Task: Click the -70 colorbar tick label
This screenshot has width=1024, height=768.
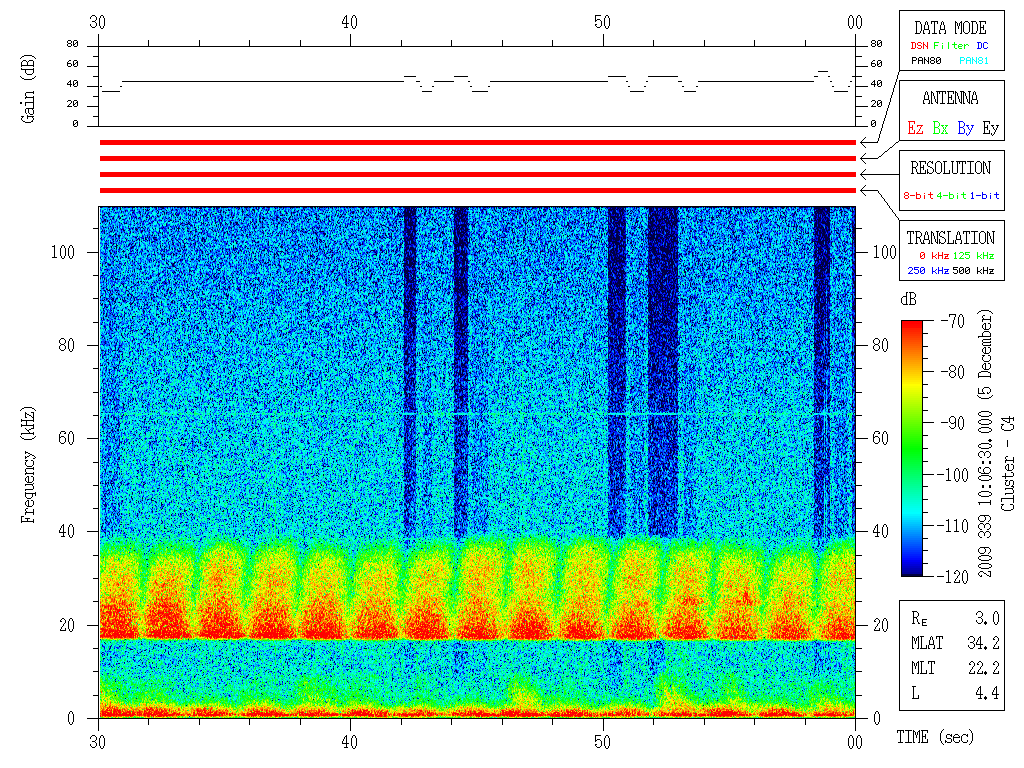Action: coord(953,321)
